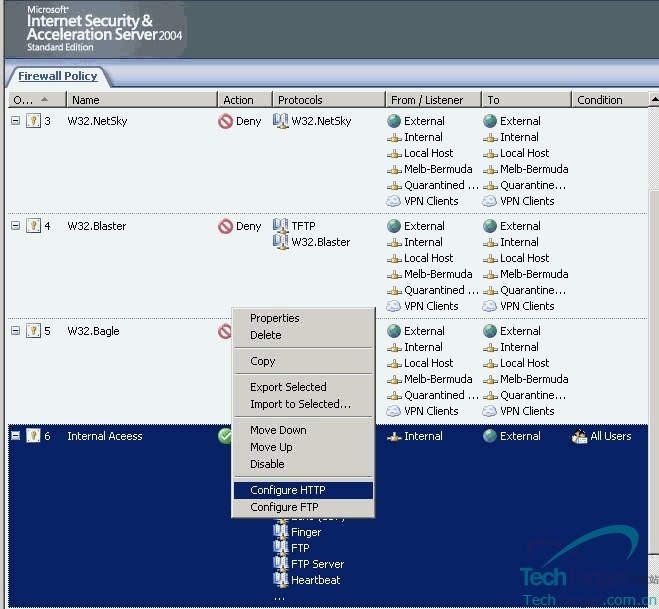Screen dimensions: 659x609
Task: Choose Configure HTTP from context menu
Action: (x=287, y=490)
